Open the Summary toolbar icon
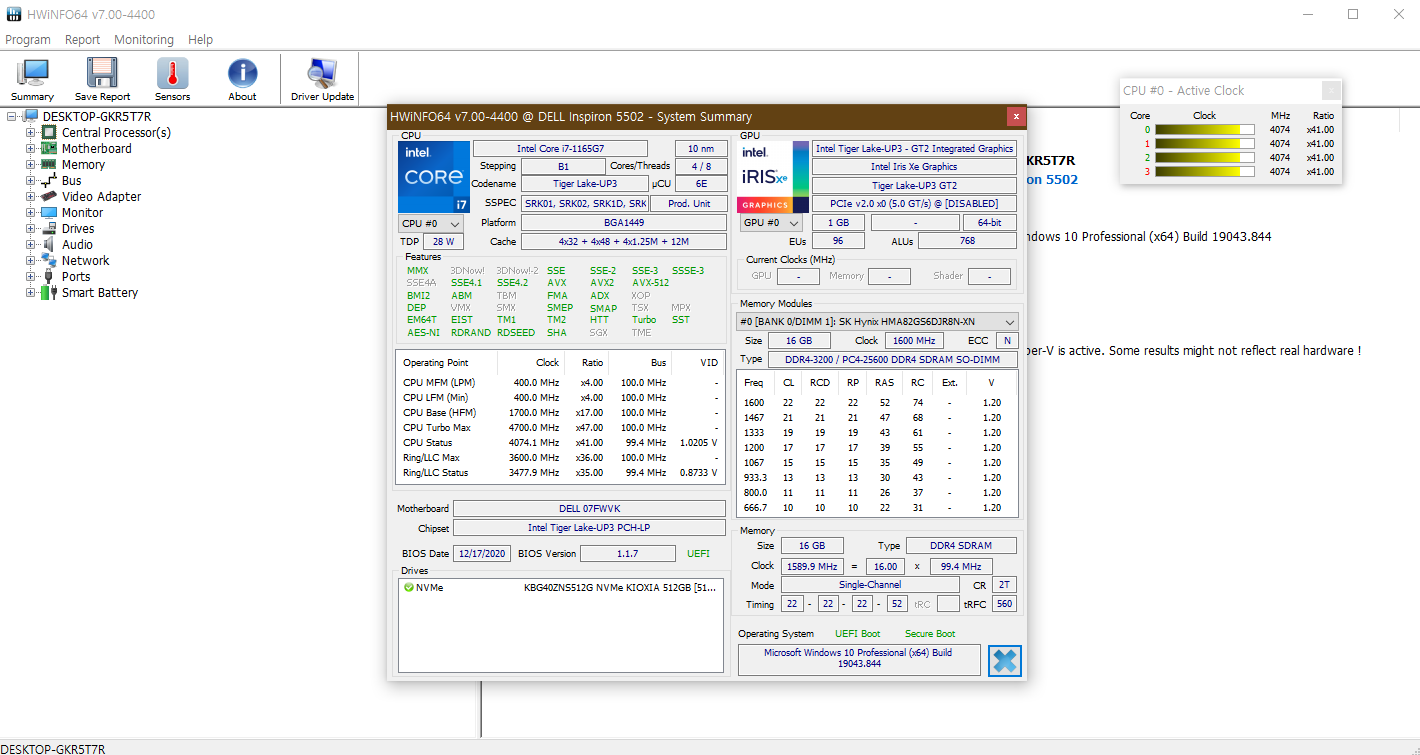This screenshot has width=1420, height=755. tap(32, 73)
